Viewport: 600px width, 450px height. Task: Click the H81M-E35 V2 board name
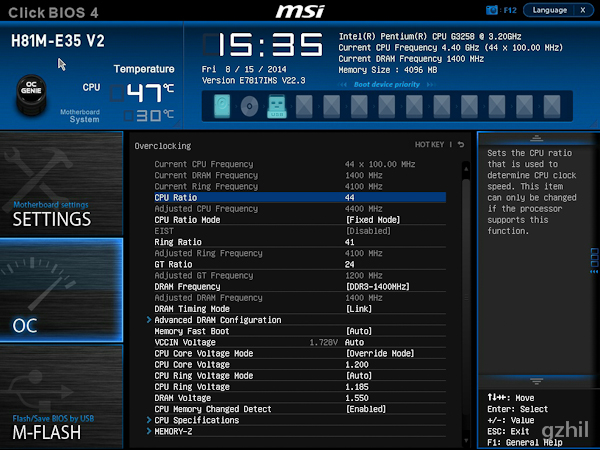tap(58, 41)
